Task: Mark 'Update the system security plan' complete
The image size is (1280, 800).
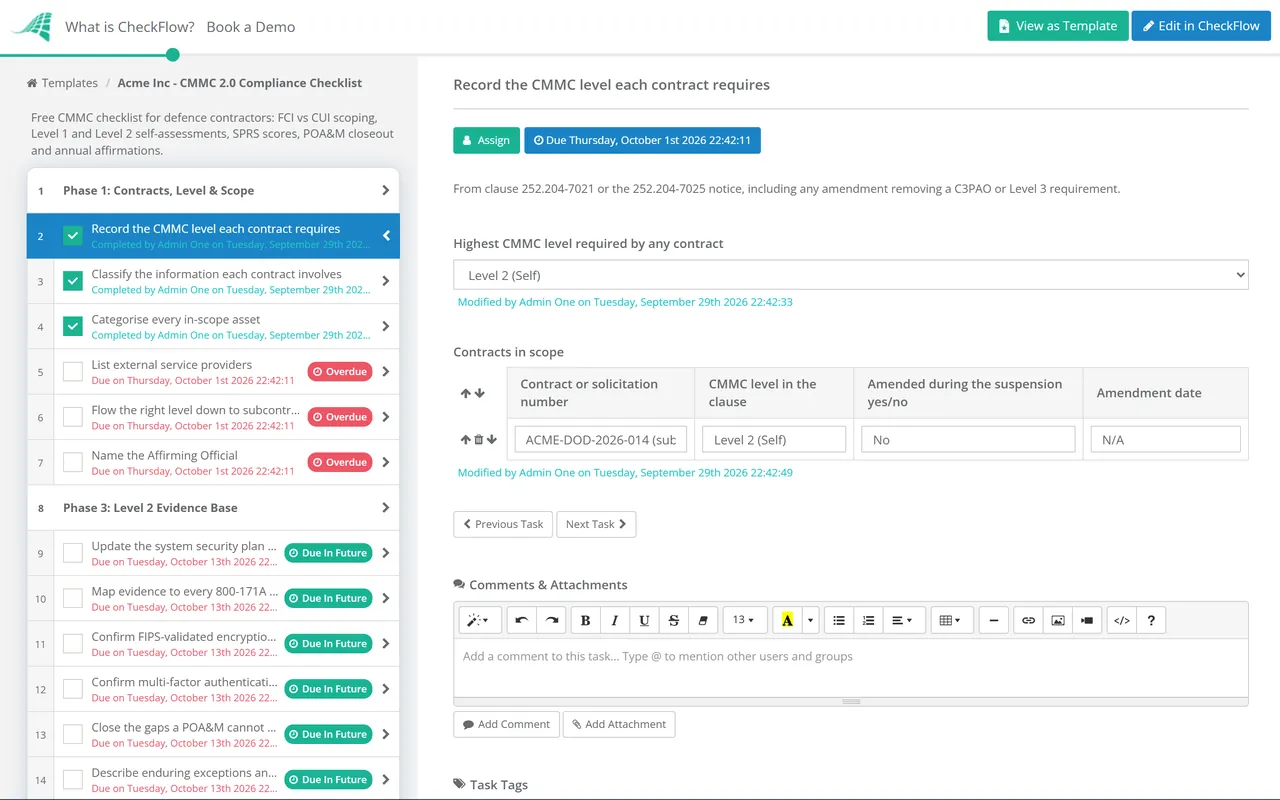Action: click(x=73, y=553)
